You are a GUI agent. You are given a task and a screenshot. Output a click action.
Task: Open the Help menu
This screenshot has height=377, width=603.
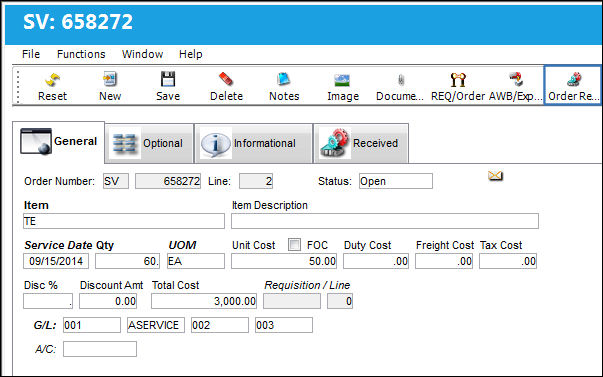190,54
